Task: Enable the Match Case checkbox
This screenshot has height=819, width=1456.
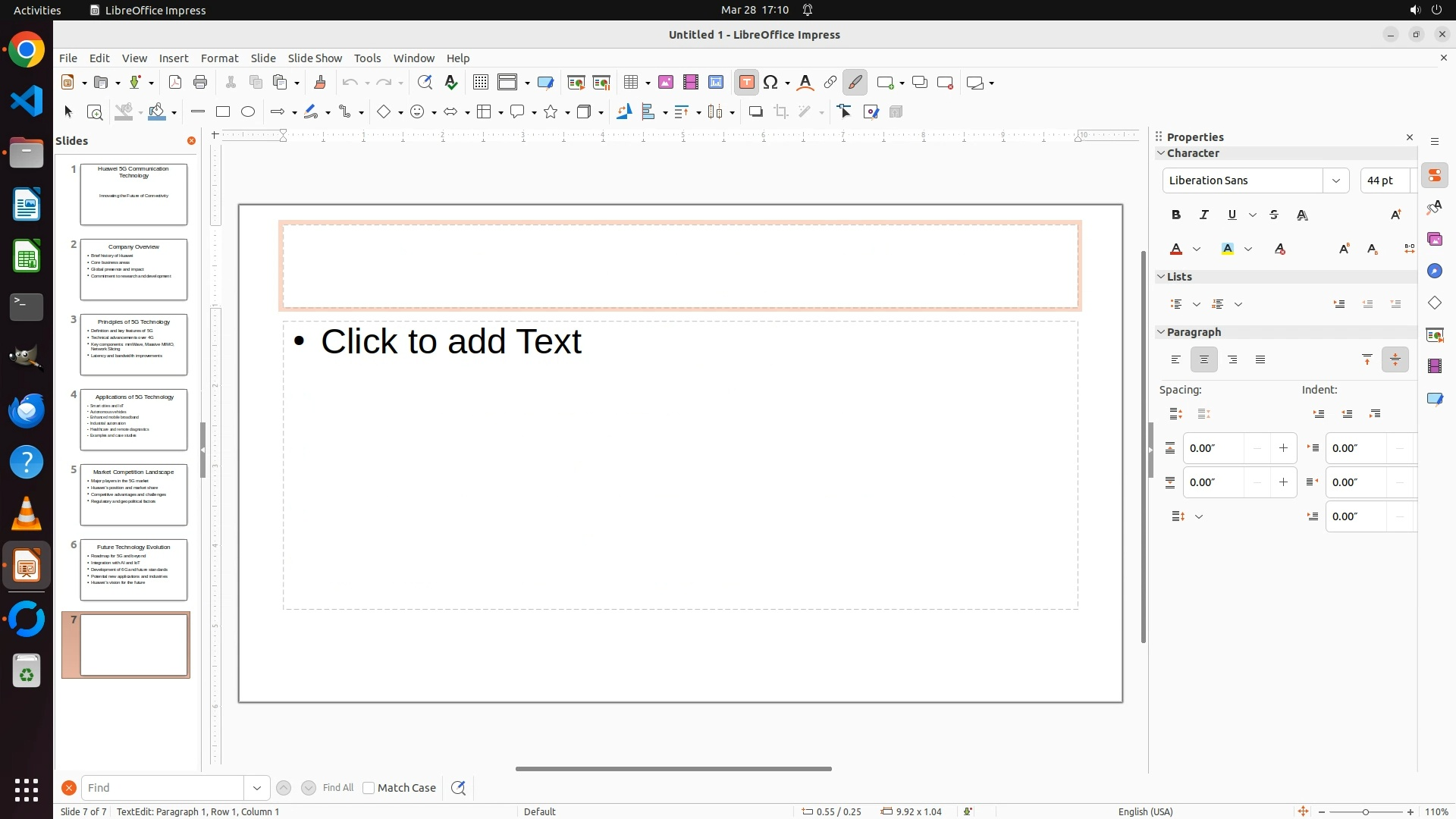Action: pyautogui.click(x=369, y=788)
